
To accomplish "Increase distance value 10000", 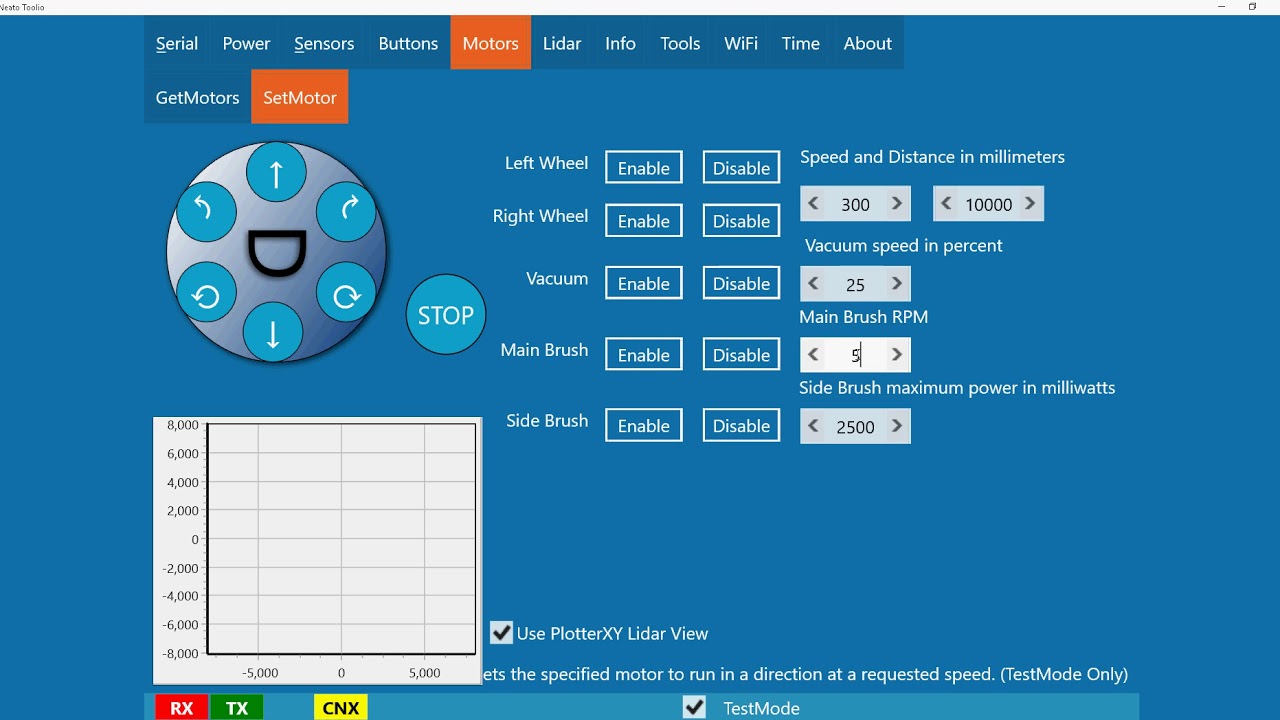I will 1030,204.
